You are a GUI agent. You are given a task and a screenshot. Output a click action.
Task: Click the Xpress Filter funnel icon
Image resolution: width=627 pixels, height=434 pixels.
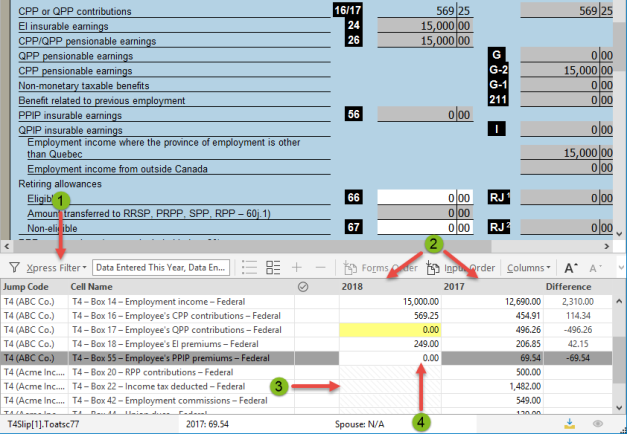(x=14, y=268)
